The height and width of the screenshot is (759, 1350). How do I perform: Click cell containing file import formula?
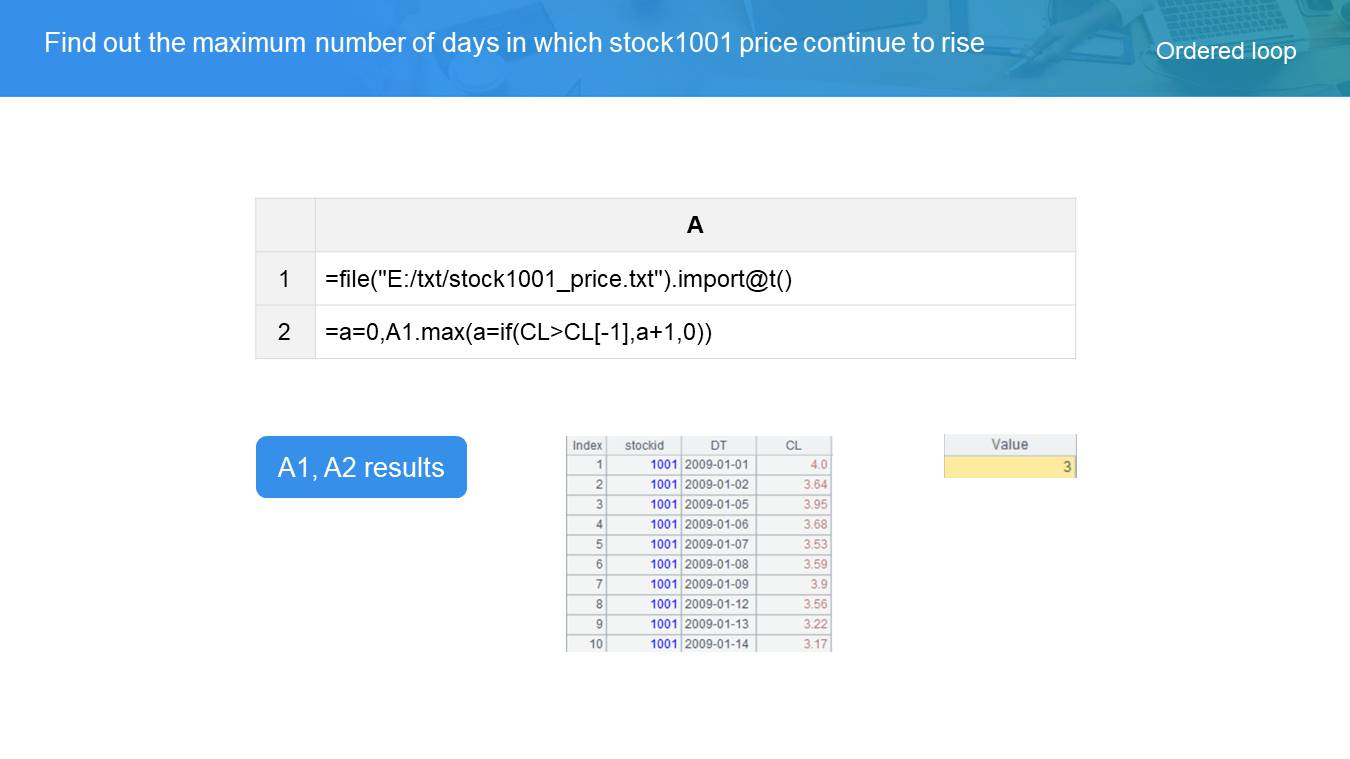695,279
